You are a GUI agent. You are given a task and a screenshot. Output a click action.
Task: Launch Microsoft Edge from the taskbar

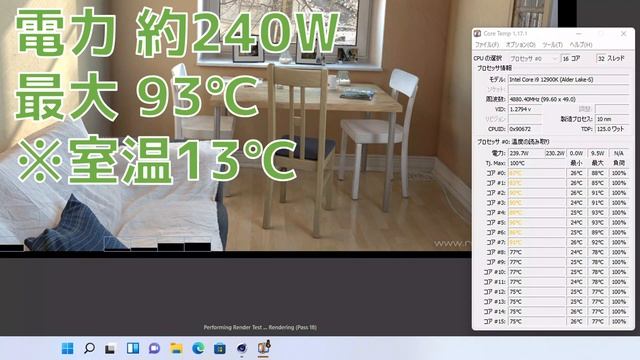198,348
